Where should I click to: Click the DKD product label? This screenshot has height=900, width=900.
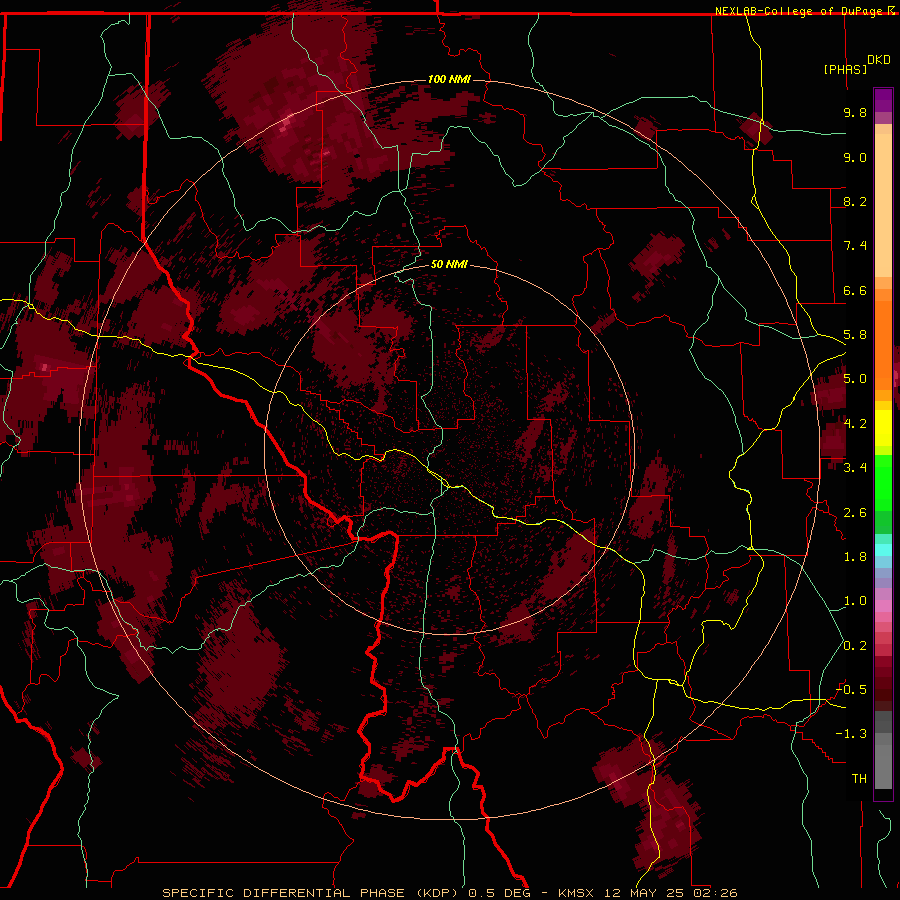879,60
